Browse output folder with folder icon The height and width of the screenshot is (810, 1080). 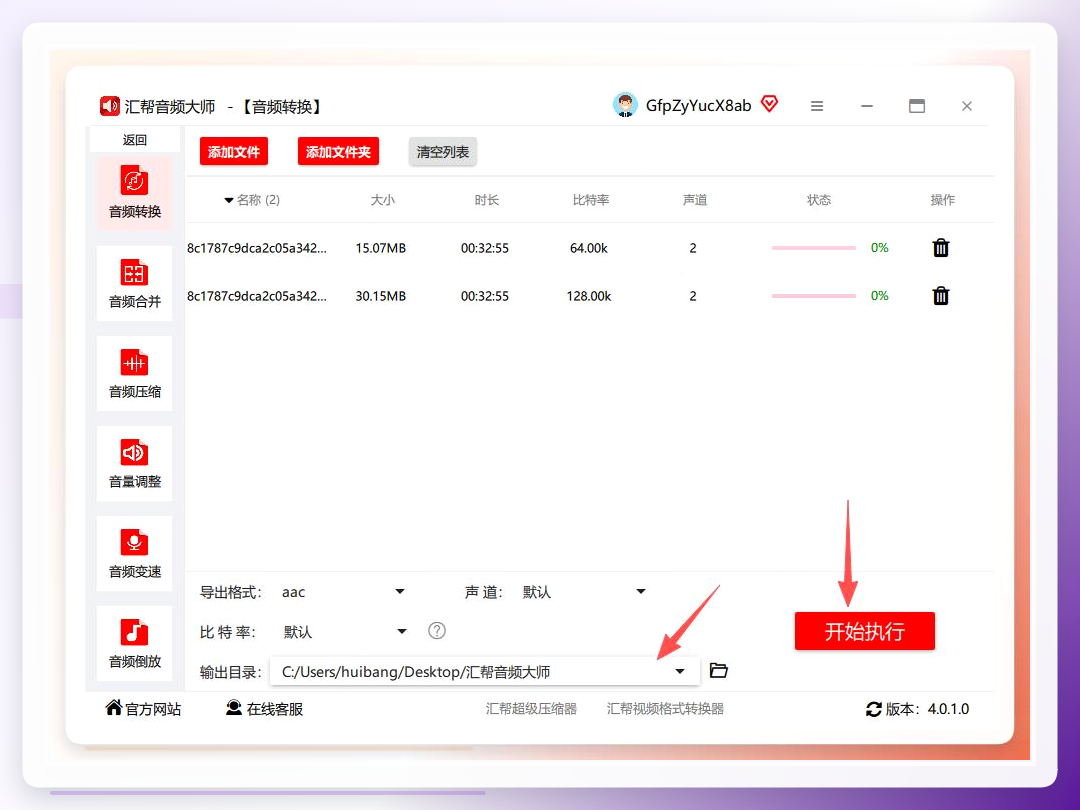pyautogui.click(x=718, y=670)
